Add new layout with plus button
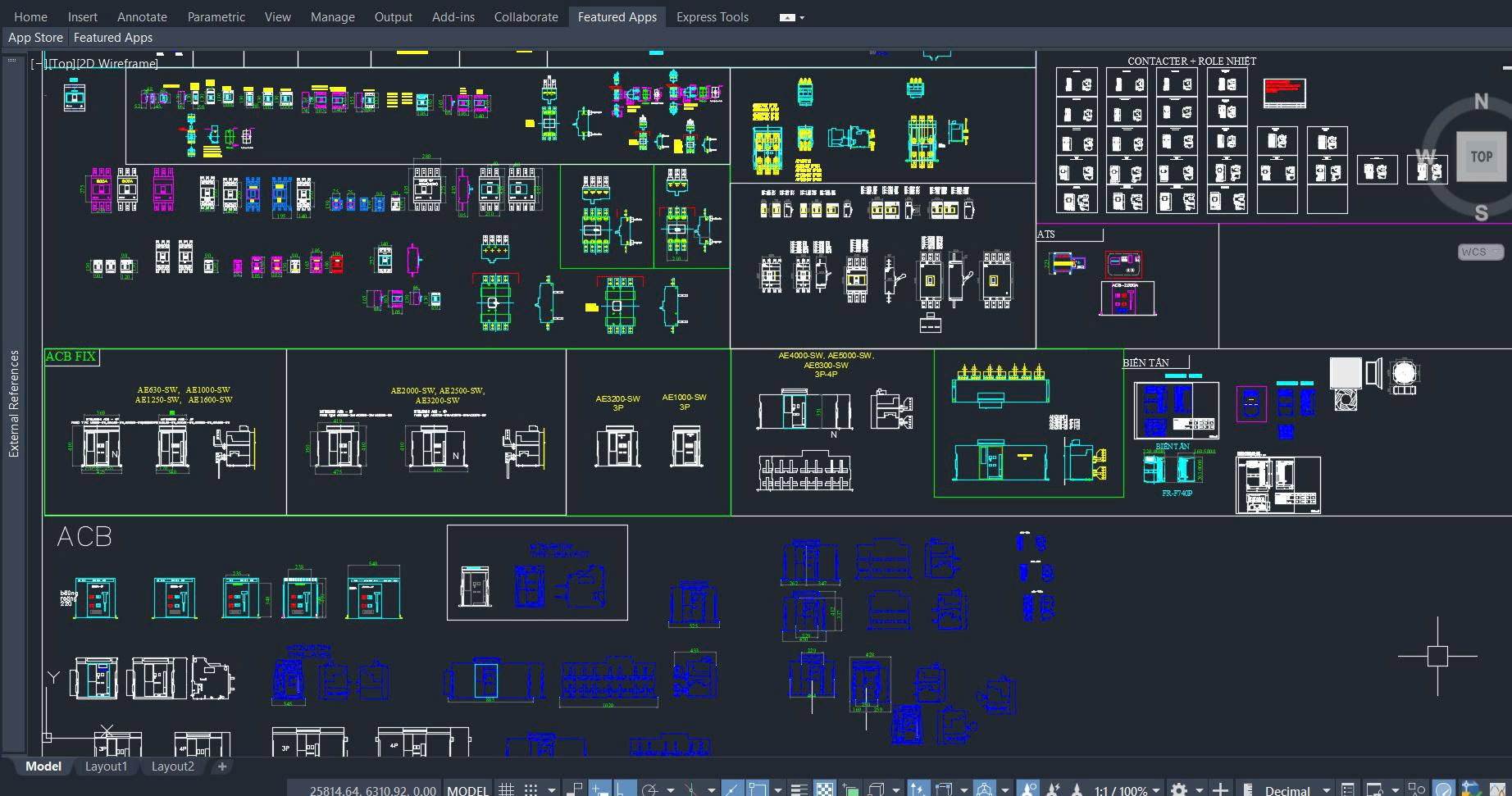 [x=221, y=766]
